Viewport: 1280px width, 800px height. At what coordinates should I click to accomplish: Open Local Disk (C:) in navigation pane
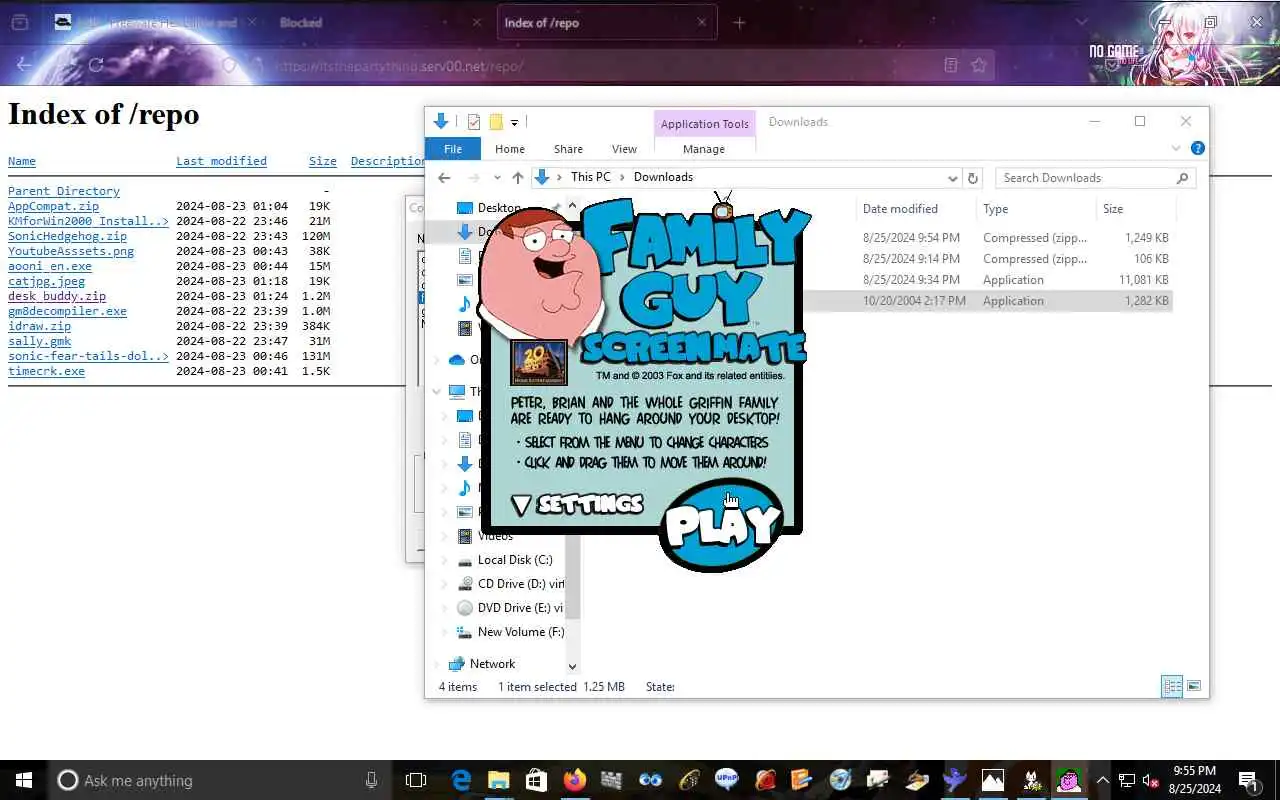click(x=514, y=560)
